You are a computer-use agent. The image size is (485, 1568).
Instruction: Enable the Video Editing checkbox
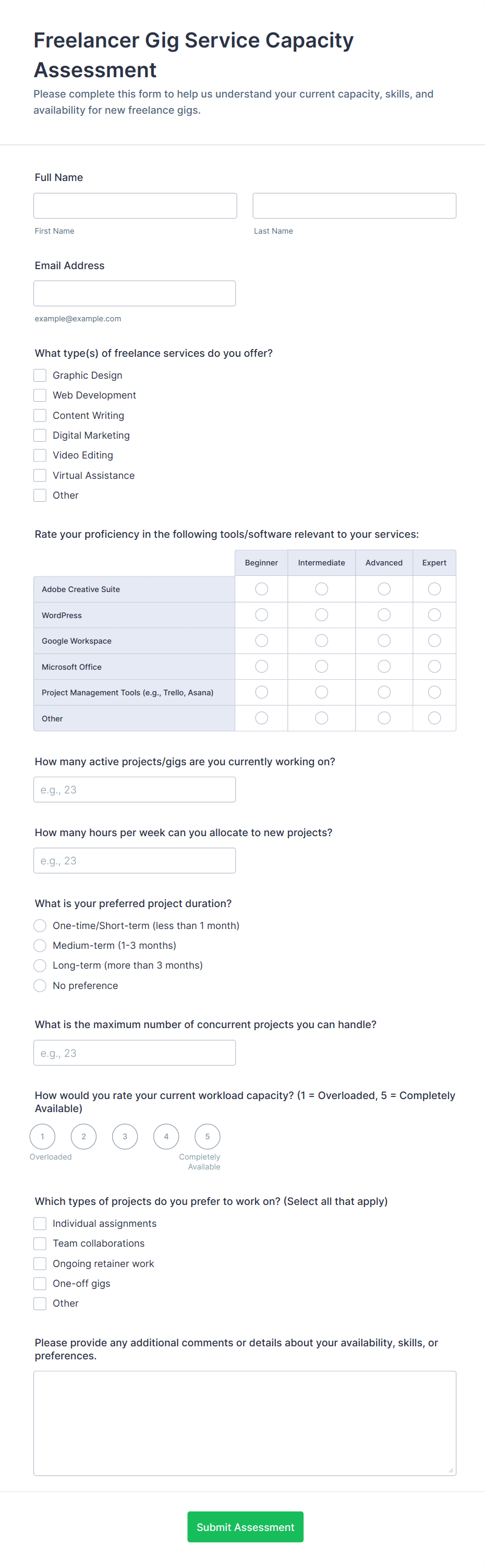click(40, 455)
